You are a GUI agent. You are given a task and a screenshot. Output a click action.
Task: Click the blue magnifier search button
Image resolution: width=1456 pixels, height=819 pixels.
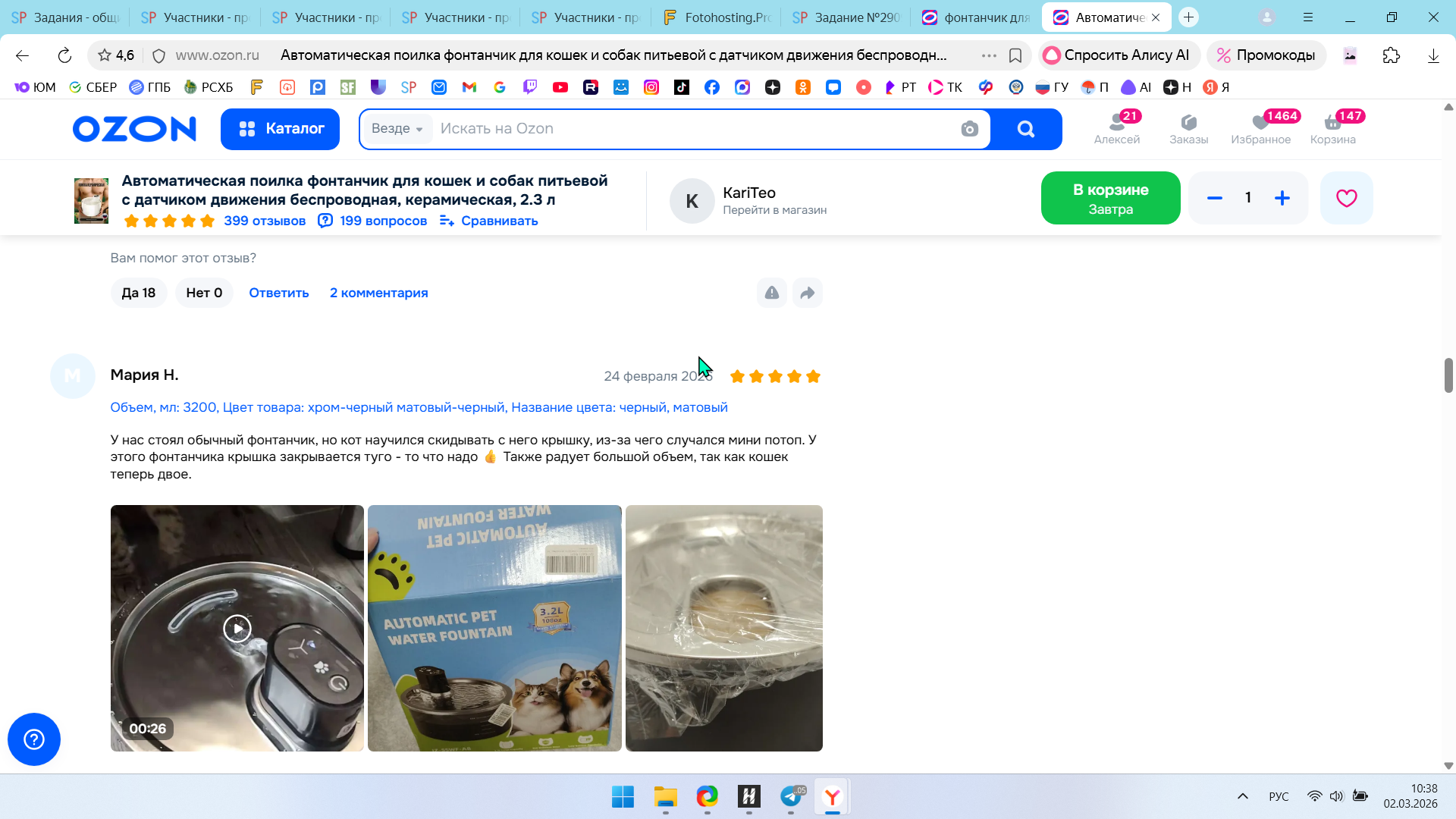1025,129
